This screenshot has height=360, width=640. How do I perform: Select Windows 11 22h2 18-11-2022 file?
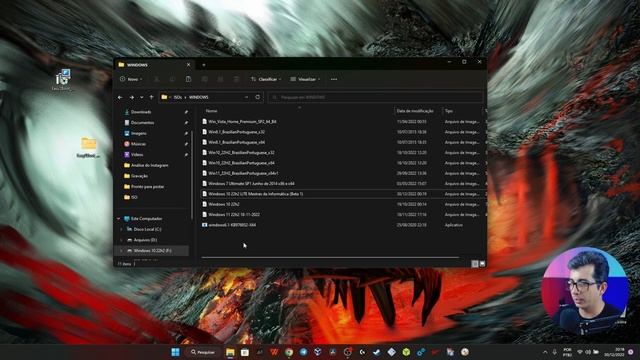233,214
